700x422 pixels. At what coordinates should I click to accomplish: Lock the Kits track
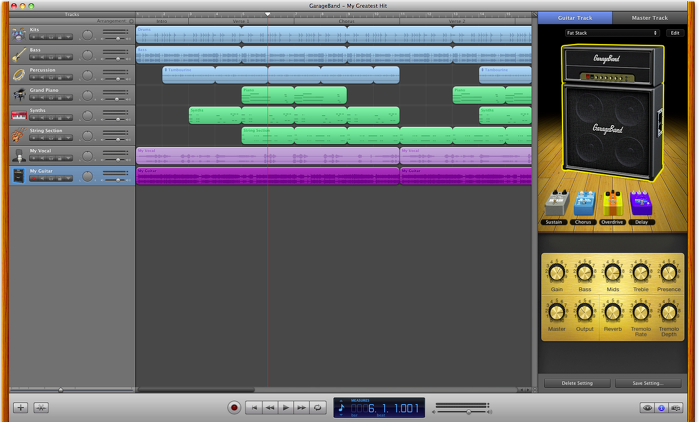[x=59, y=37]
